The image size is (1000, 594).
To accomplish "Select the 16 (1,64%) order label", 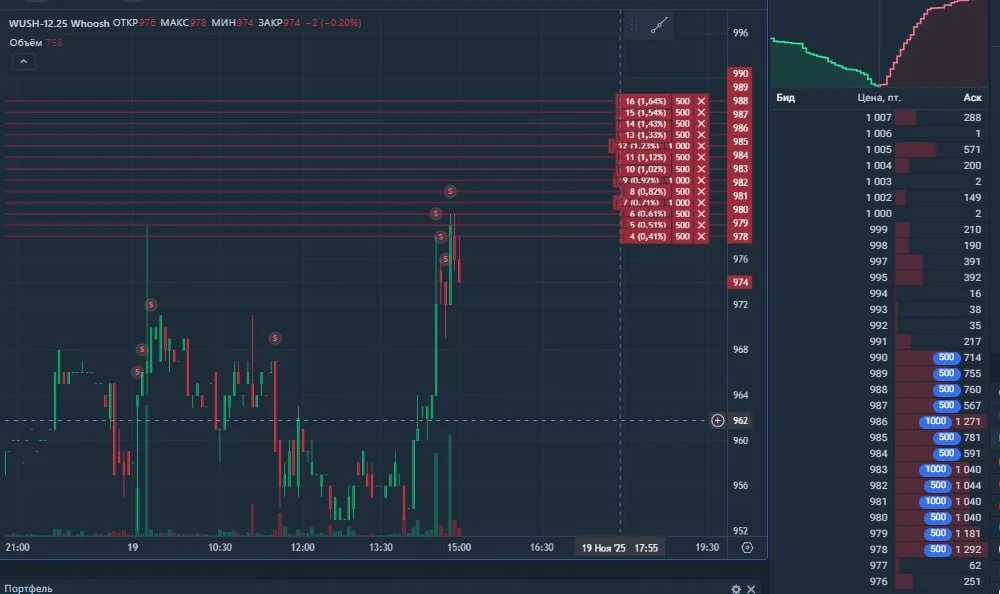I will [645, 101].
